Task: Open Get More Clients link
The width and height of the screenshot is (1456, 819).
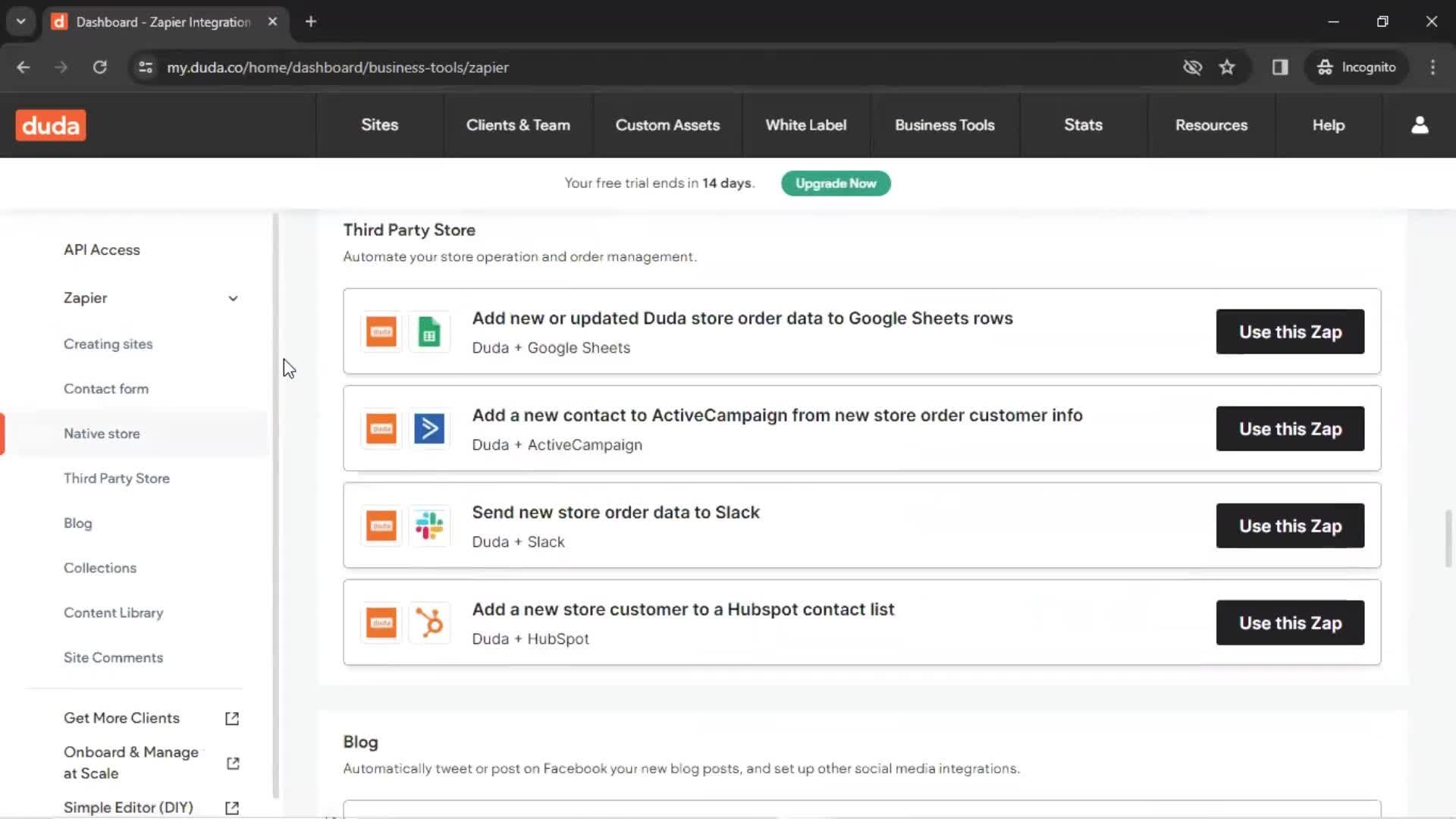Action: coord(121,718)
